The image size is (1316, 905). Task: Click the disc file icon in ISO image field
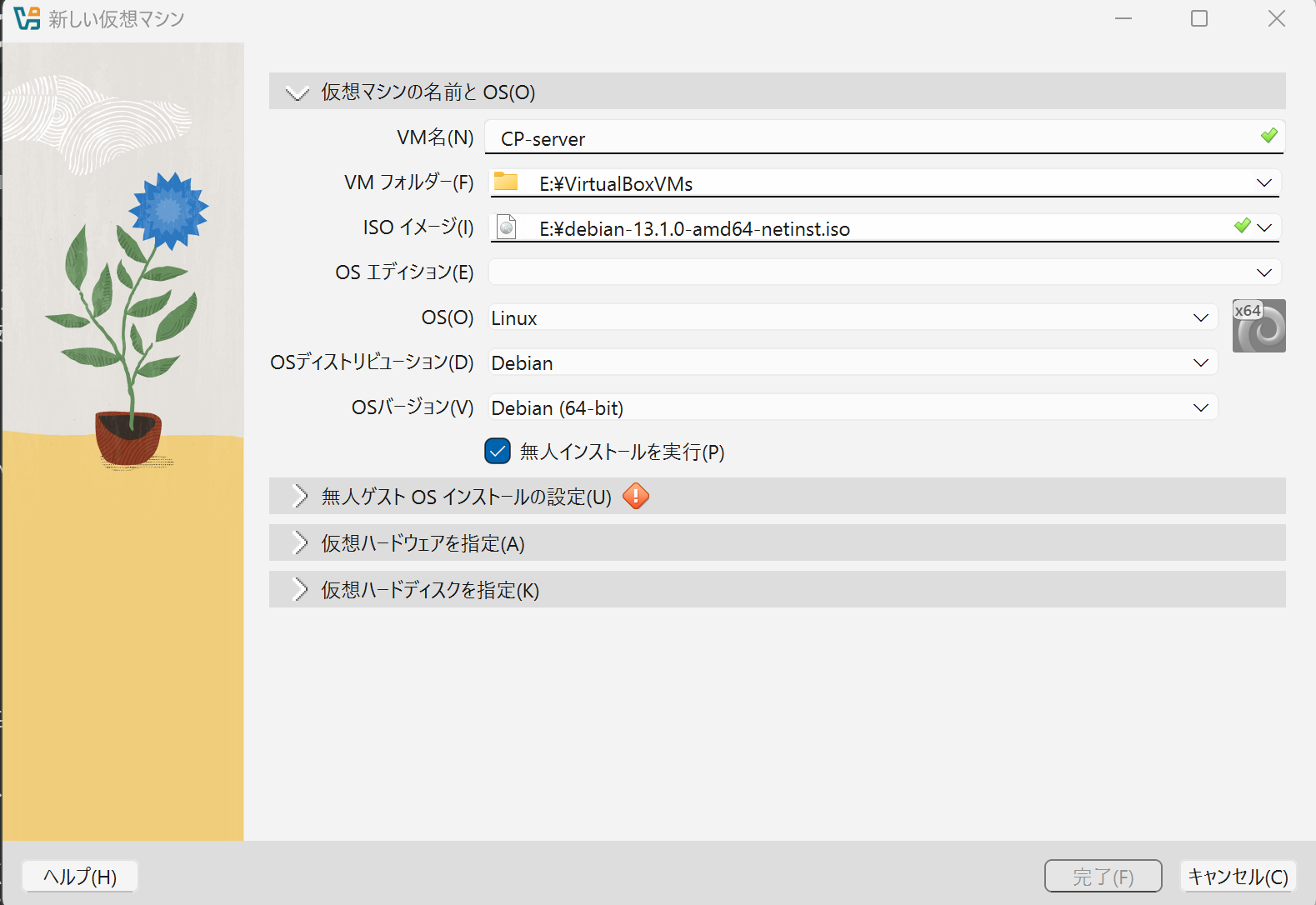[506, 227]
